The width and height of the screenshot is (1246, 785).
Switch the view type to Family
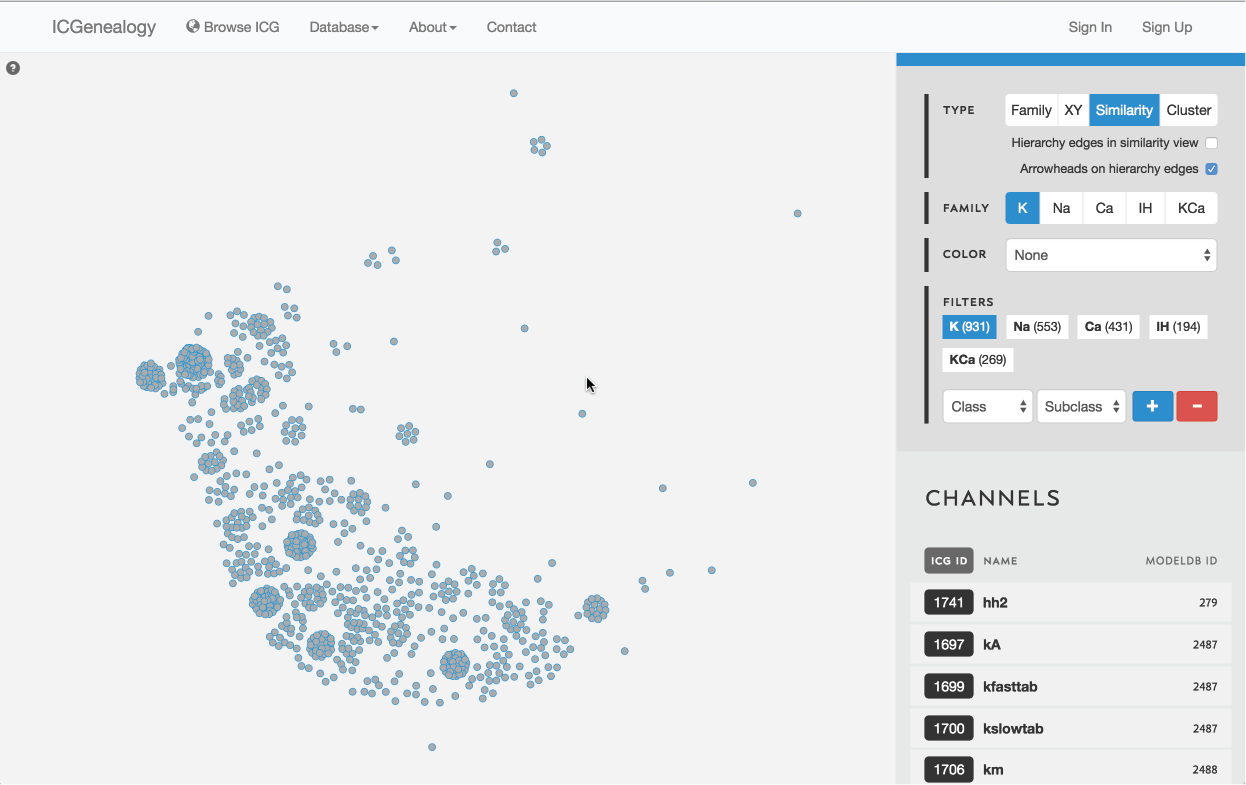[x=1031, y=110]
